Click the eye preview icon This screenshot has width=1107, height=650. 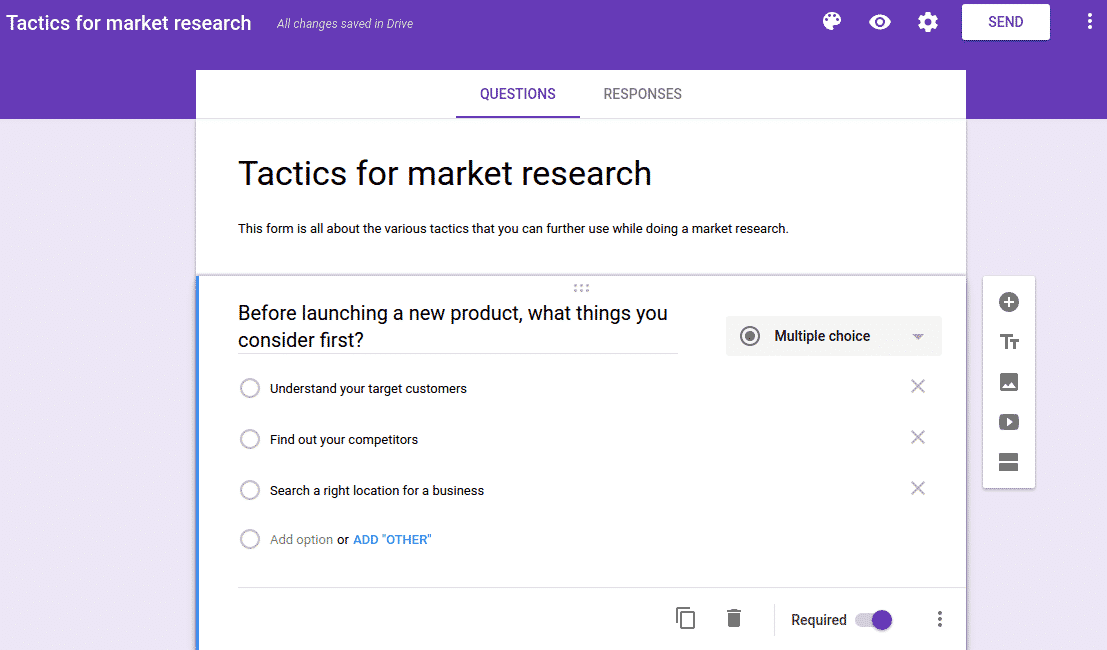click(x=880, y=22)
